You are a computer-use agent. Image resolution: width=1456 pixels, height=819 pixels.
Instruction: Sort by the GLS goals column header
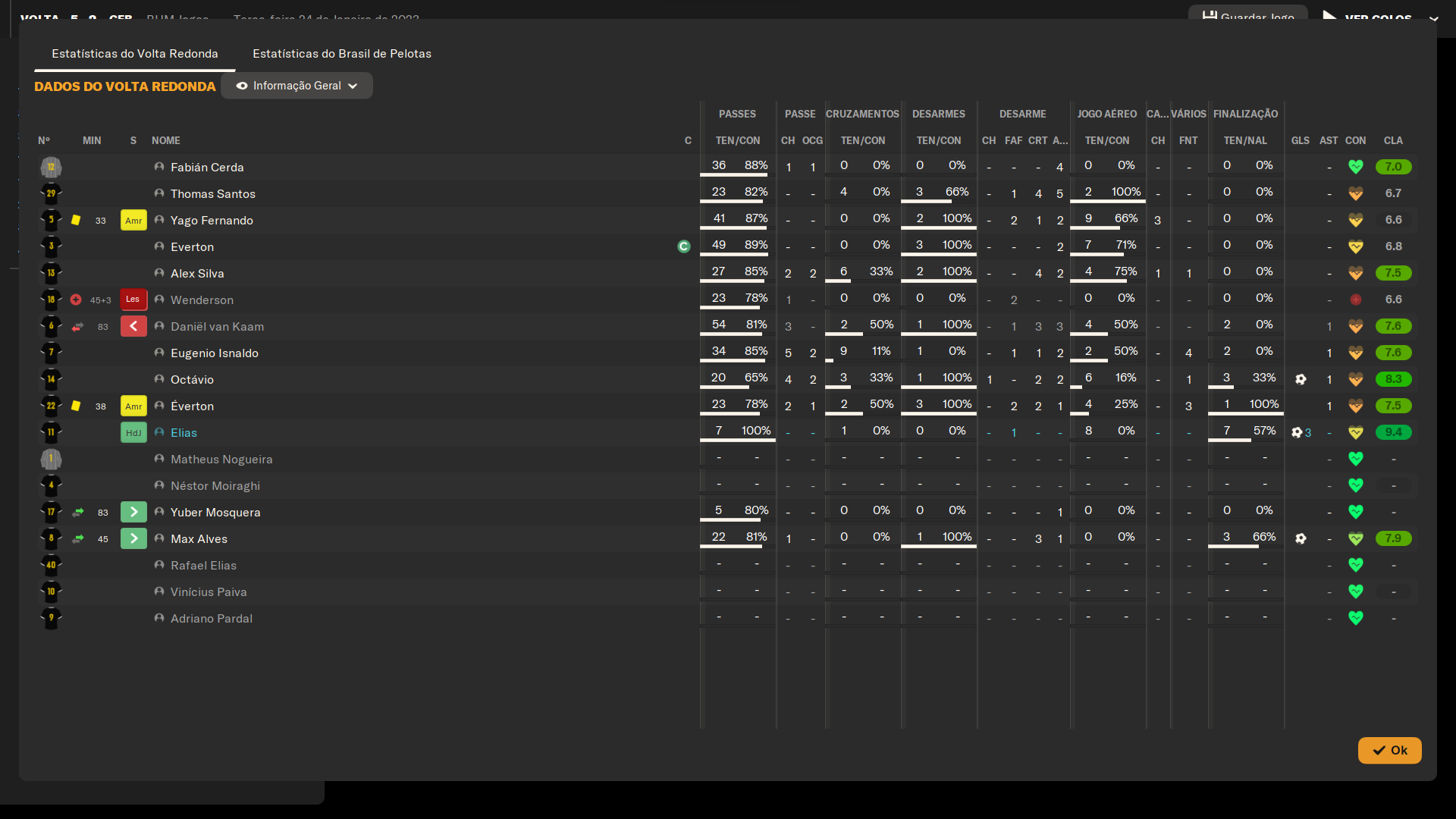click(1301, 141)
